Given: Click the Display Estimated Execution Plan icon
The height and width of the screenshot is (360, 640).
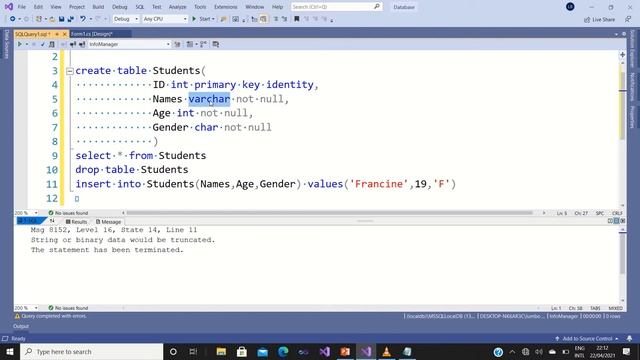Looking at the screenshot, I should pos(52,44).
